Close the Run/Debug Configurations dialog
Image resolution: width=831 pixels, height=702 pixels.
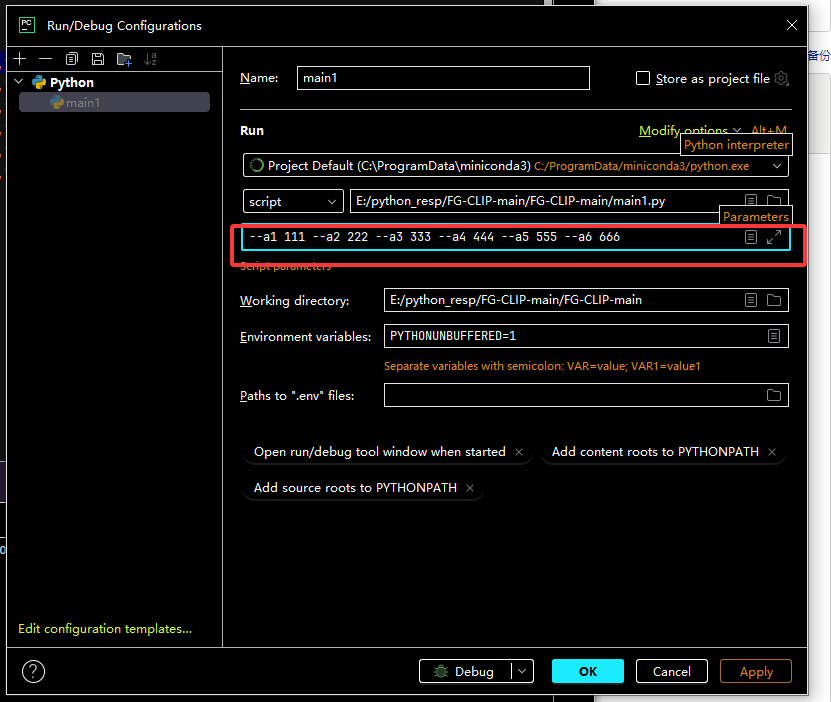coord(791,25)
